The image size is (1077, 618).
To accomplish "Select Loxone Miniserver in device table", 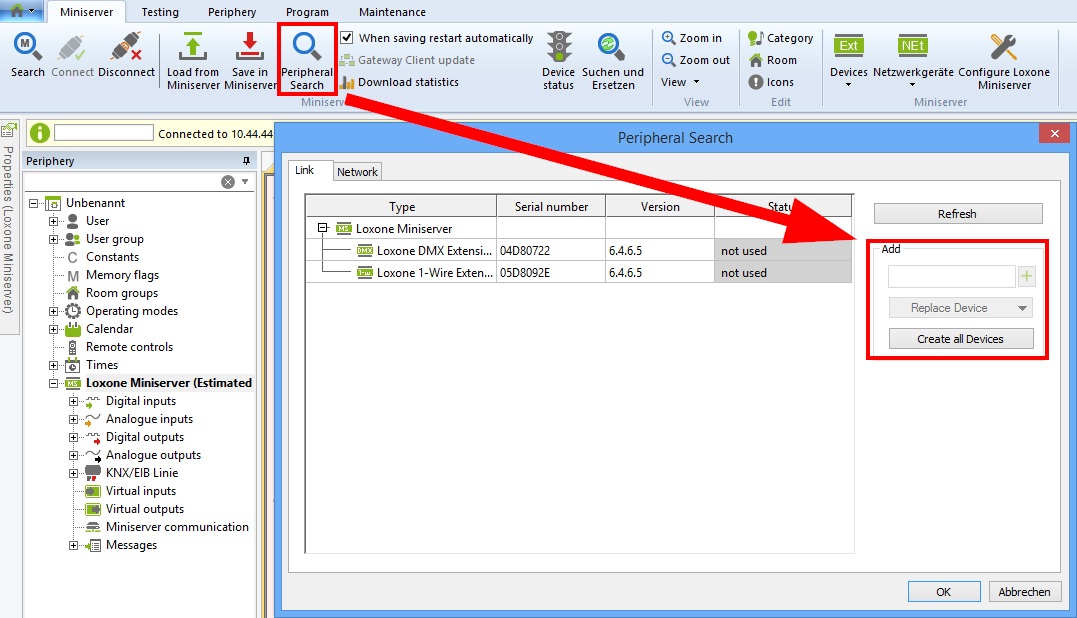I will click(x=404, y=229).
